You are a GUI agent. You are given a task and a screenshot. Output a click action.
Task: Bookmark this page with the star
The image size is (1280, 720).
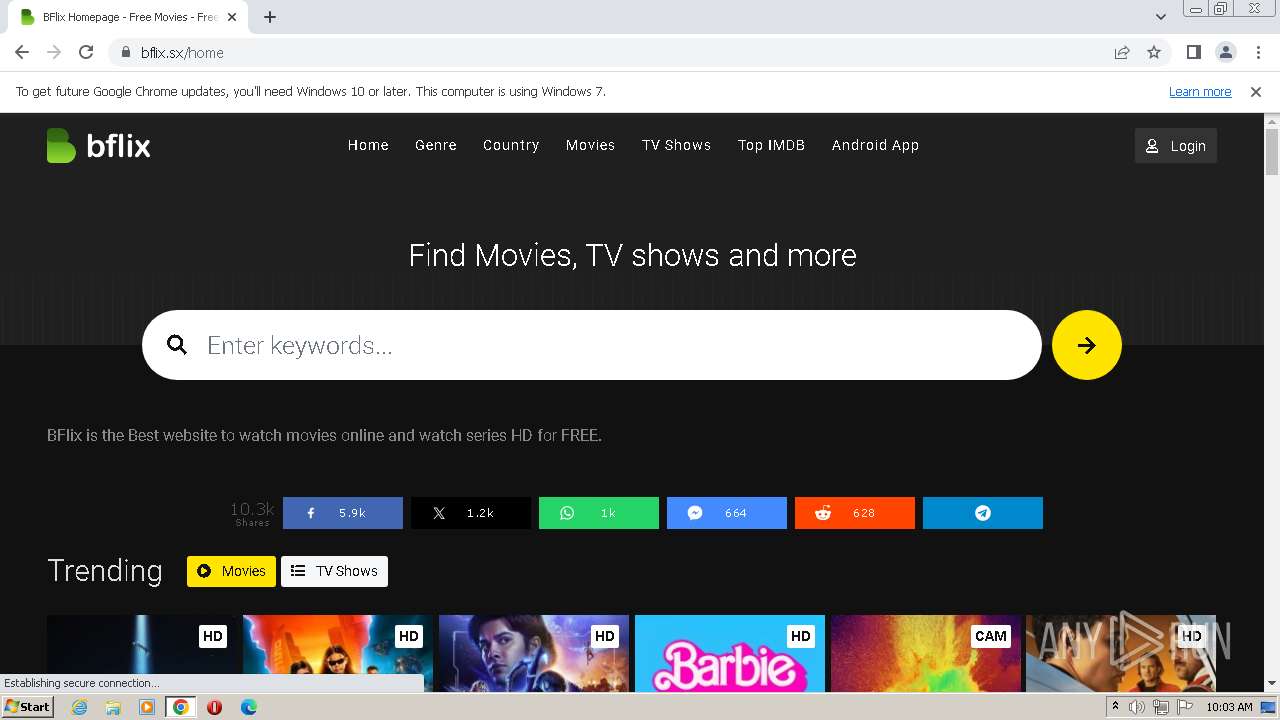(x=1154, y=53)
